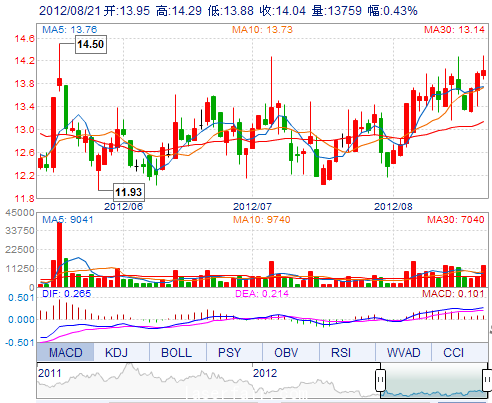Click the right range slider handle

click(x=487, y=380)
